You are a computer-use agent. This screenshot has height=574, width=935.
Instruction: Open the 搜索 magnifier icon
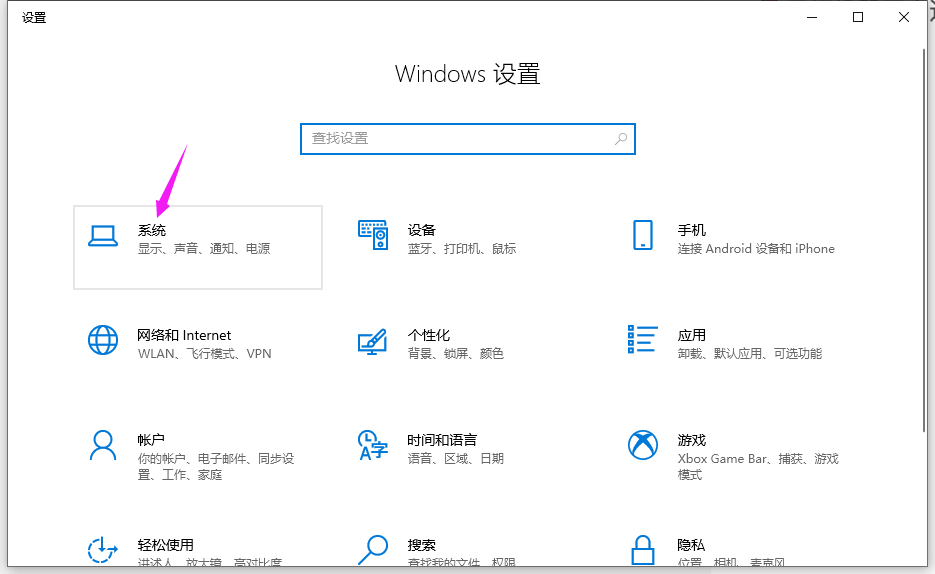tap(373, 550)
